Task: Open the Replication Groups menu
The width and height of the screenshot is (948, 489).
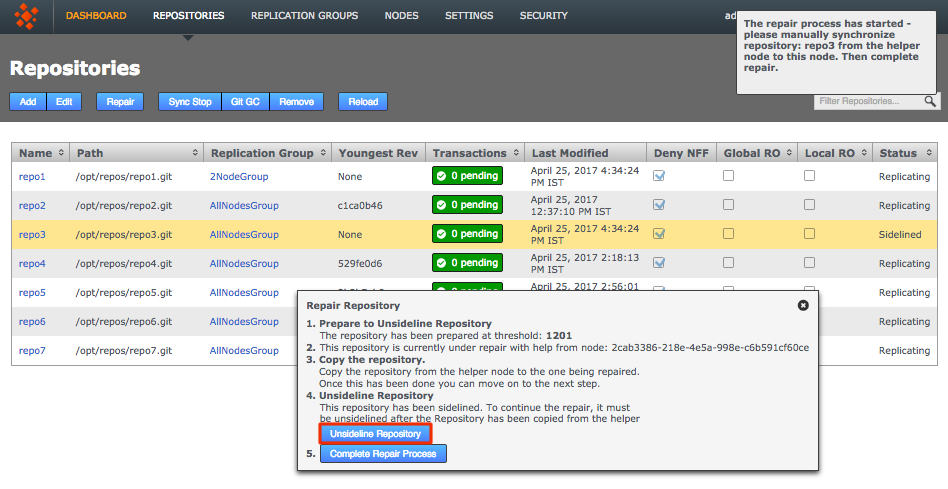Action: click(x=304, y=16)
